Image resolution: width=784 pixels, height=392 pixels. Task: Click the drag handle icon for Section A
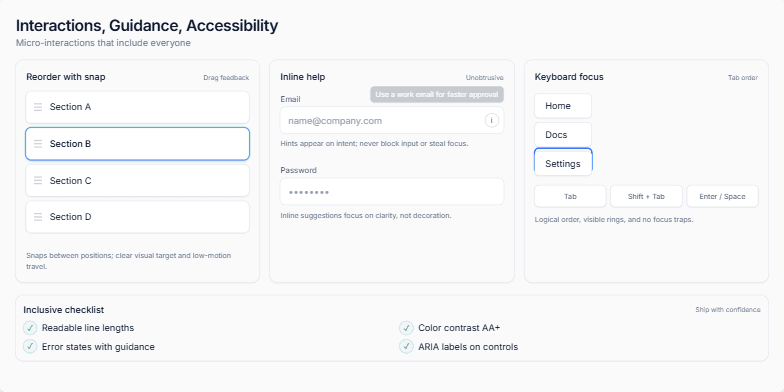click(x=38, y=107)
